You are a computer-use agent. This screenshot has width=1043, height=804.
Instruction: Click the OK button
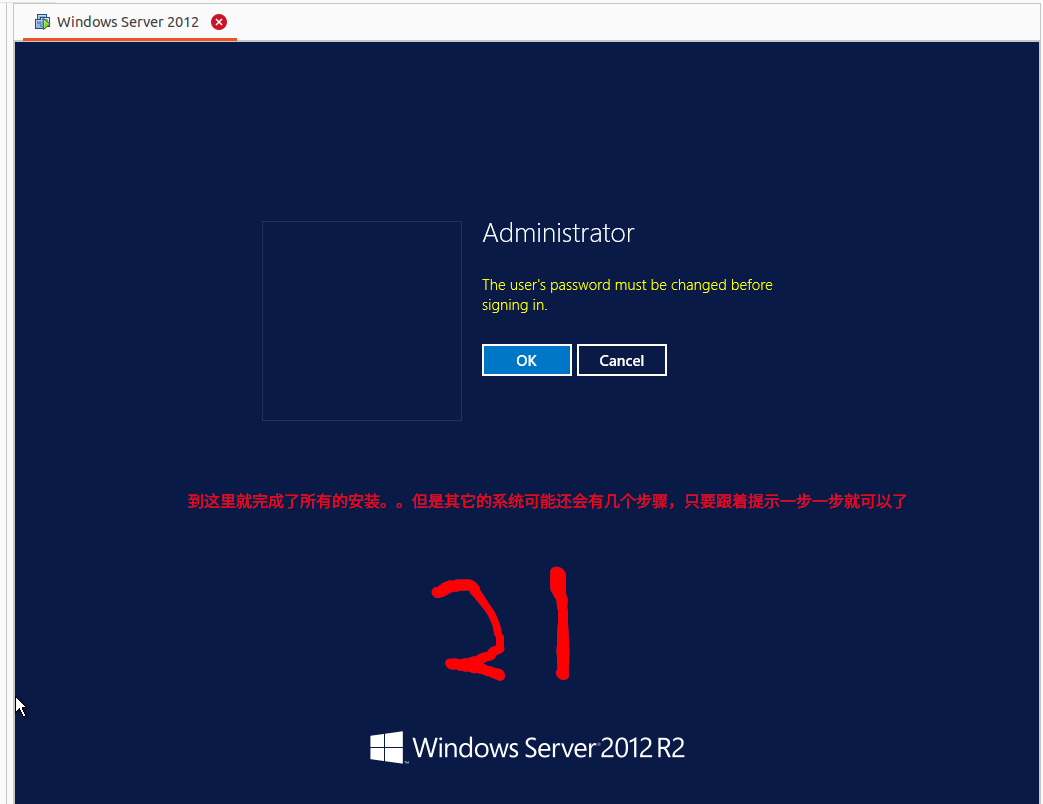point(526,360)
